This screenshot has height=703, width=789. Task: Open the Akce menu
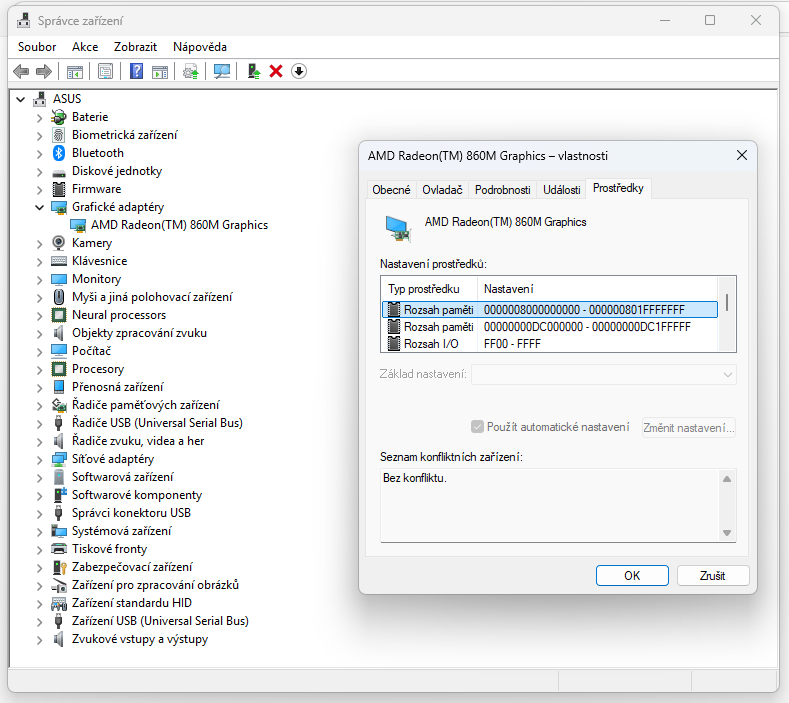point(85,47)
